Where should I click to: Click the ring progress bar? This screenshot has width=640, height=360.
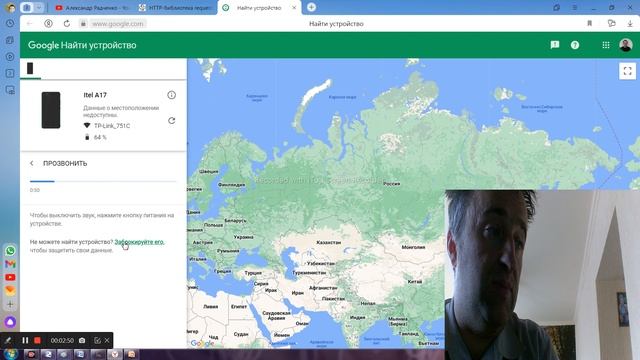pyautogui.click(x=103, y=181)
